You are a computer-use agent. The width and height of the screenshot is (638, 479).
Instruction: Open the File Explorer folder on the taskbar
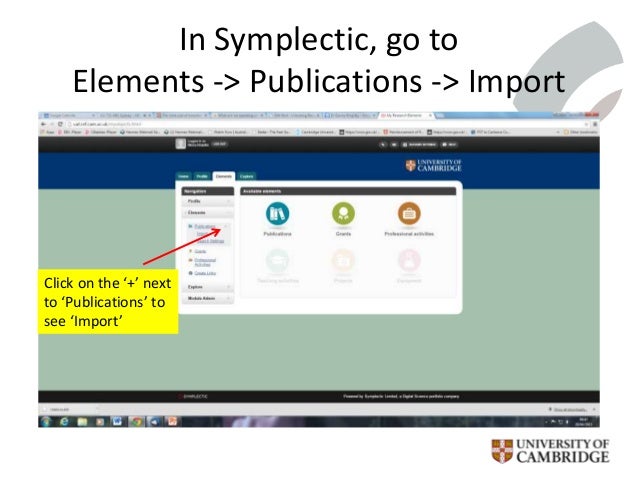coord(82,422)
